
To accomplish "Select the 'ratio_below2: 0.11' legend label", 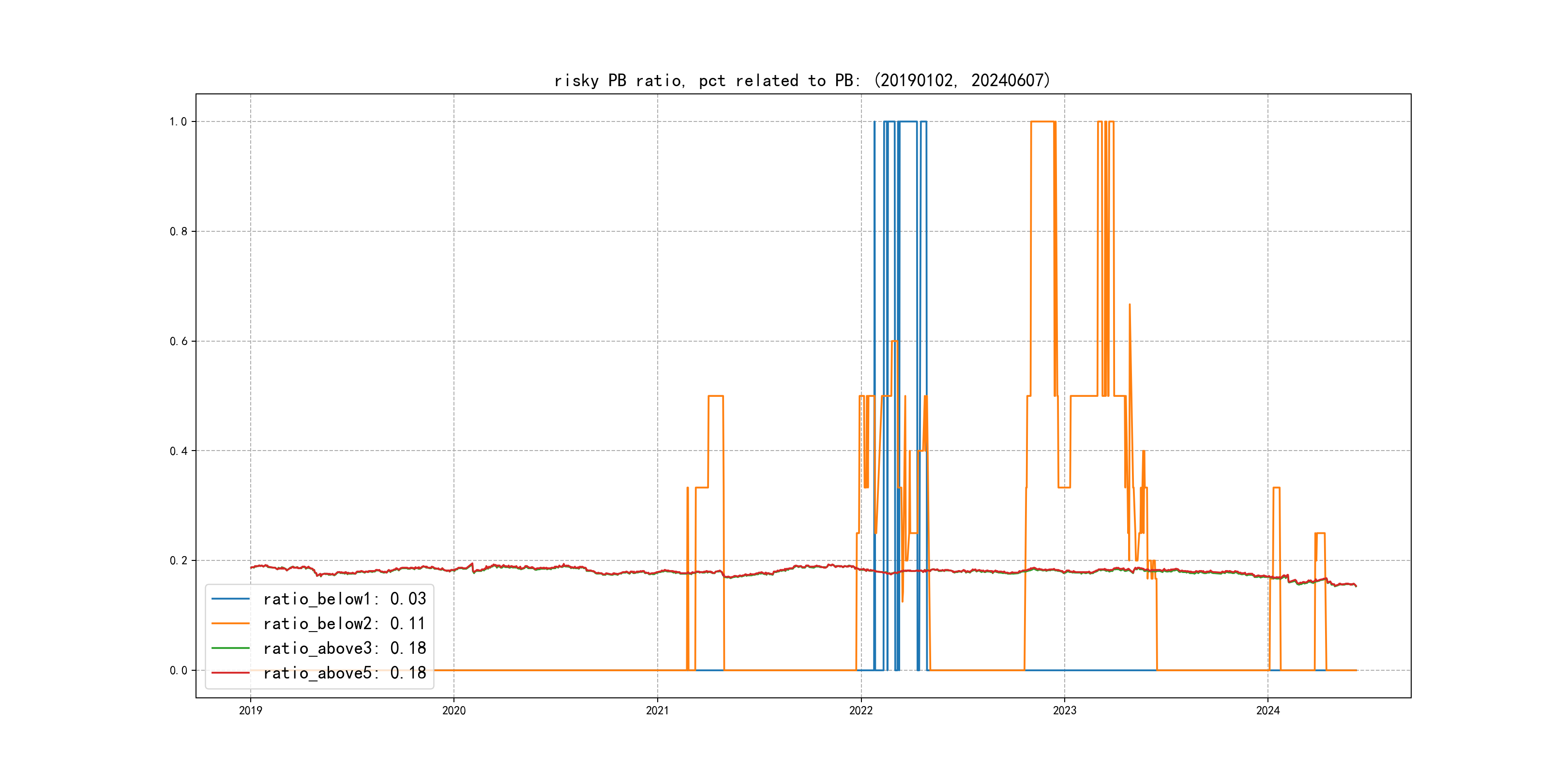I will [345, 624].
